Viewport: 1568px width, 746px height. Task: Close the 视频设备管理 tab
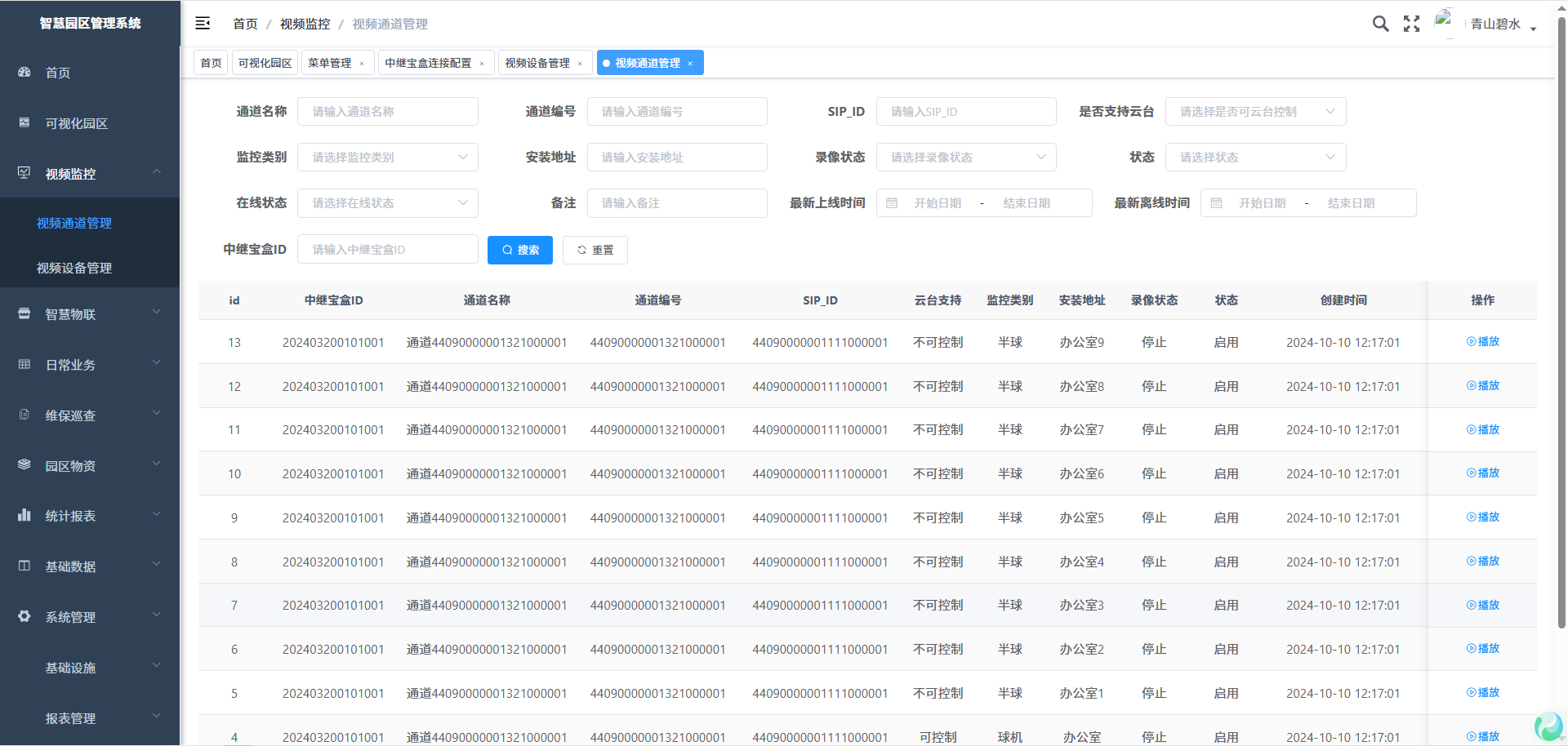[580, 64]
